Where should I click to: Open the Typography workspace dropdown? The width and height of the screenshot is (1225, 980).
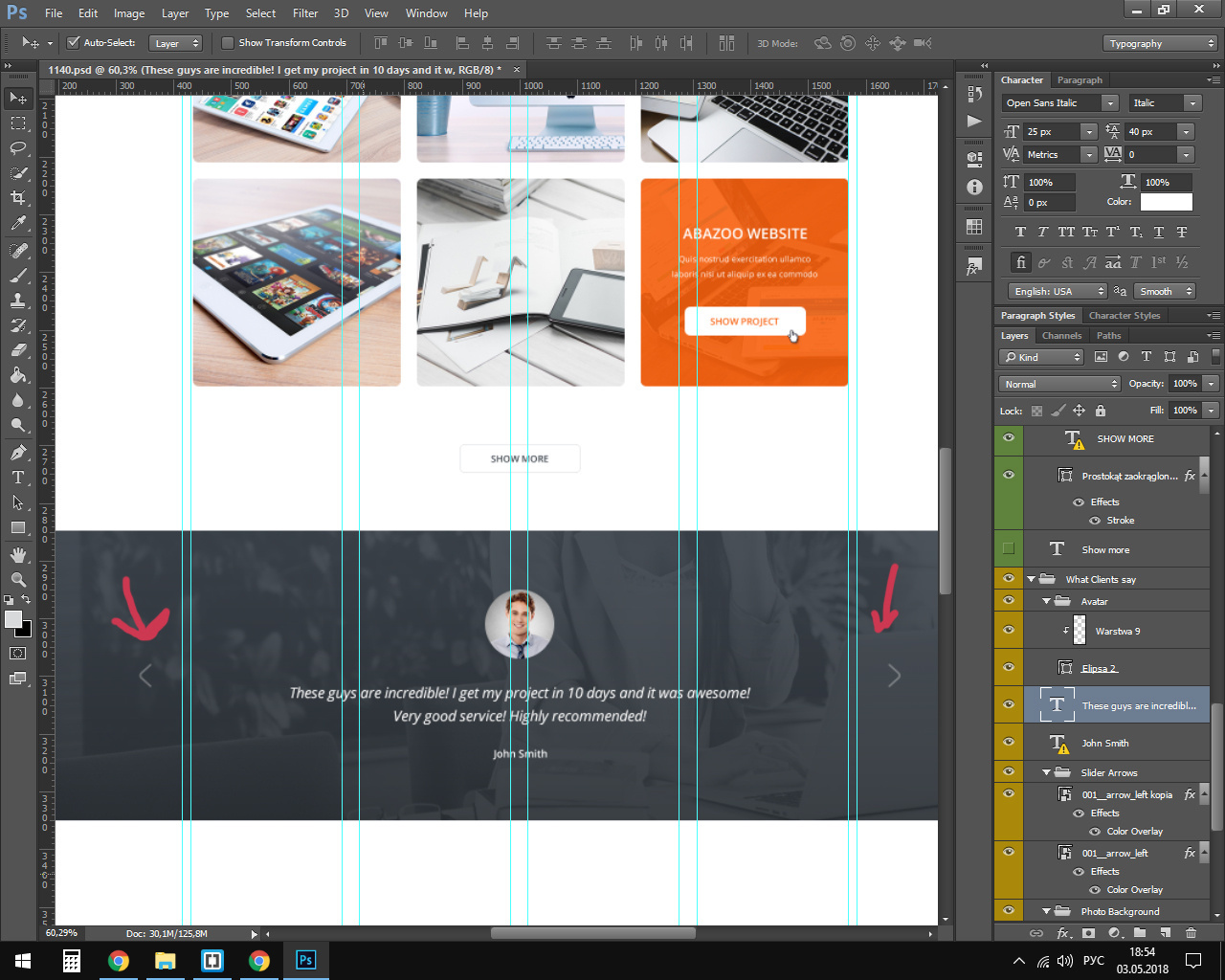tap(1159, 43)
